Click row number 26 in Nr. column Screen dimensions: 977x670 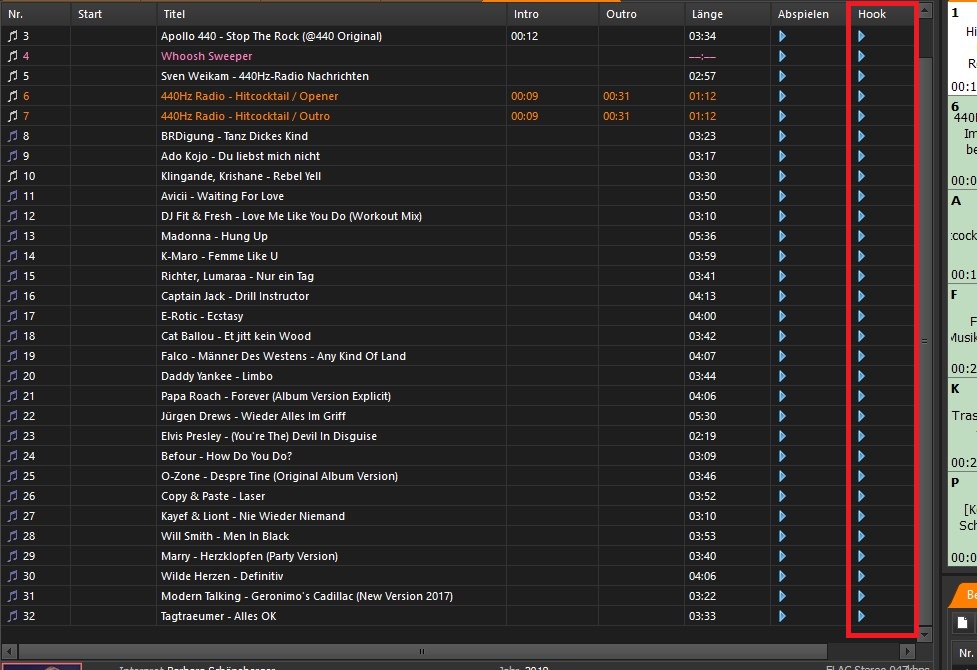click(29, 496)
